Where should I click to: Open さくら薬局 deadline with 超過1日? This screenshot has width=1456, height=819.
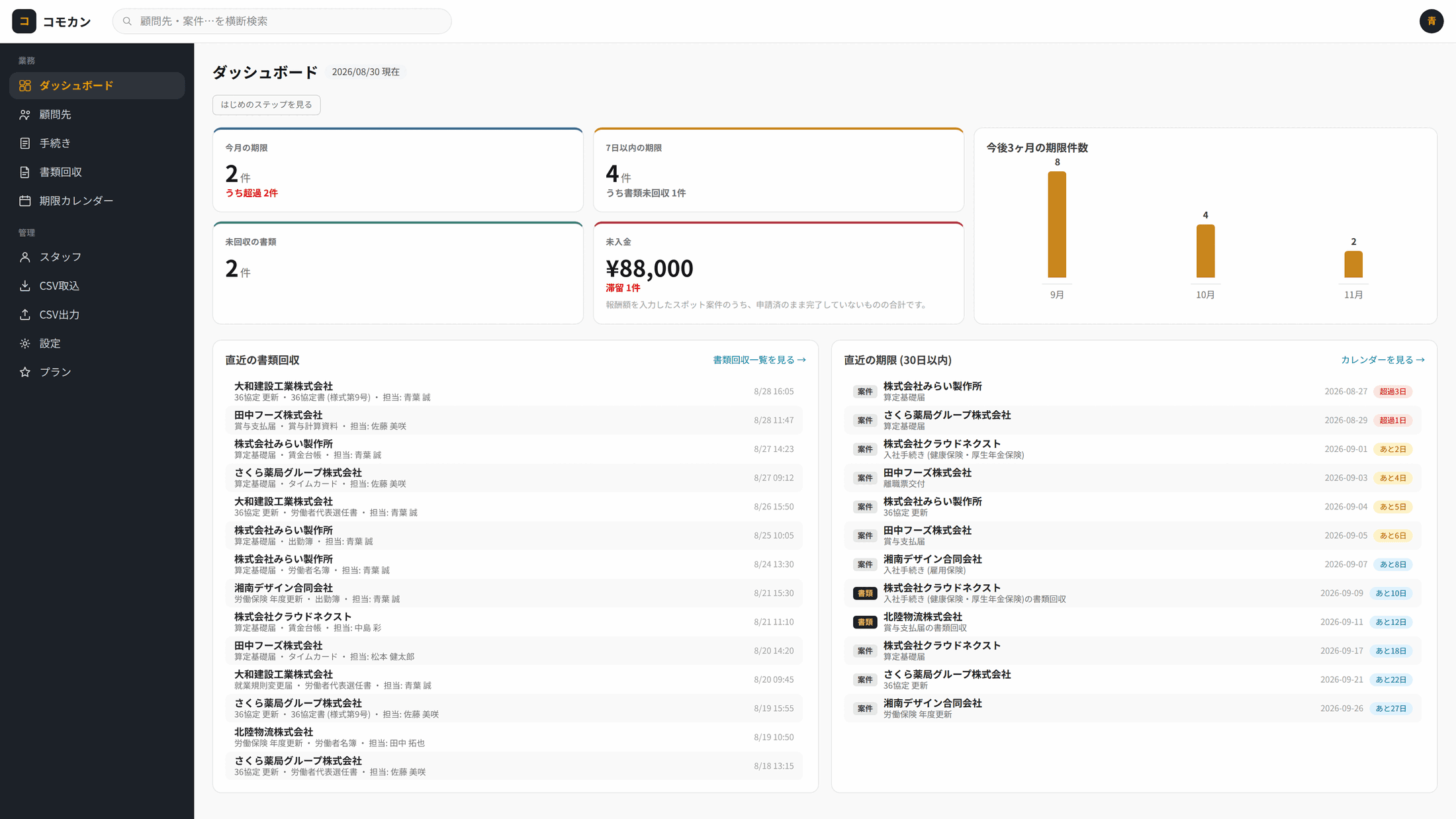point(1132,420)
